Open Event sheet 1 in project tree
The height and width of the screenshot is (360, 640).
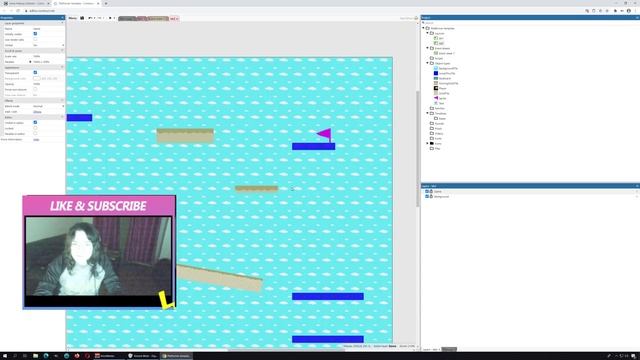pyautogui.click(x=446, y=53)
